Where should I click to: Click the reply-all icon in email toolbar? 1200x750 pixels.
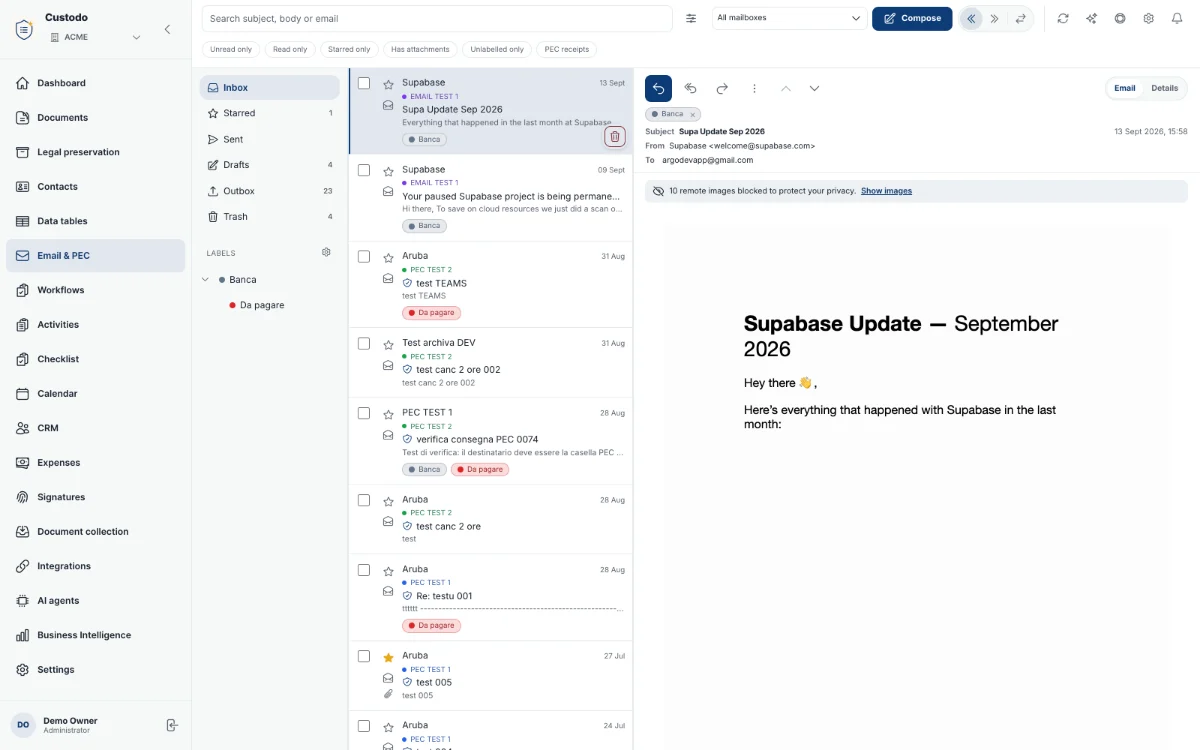pos(690,88)
